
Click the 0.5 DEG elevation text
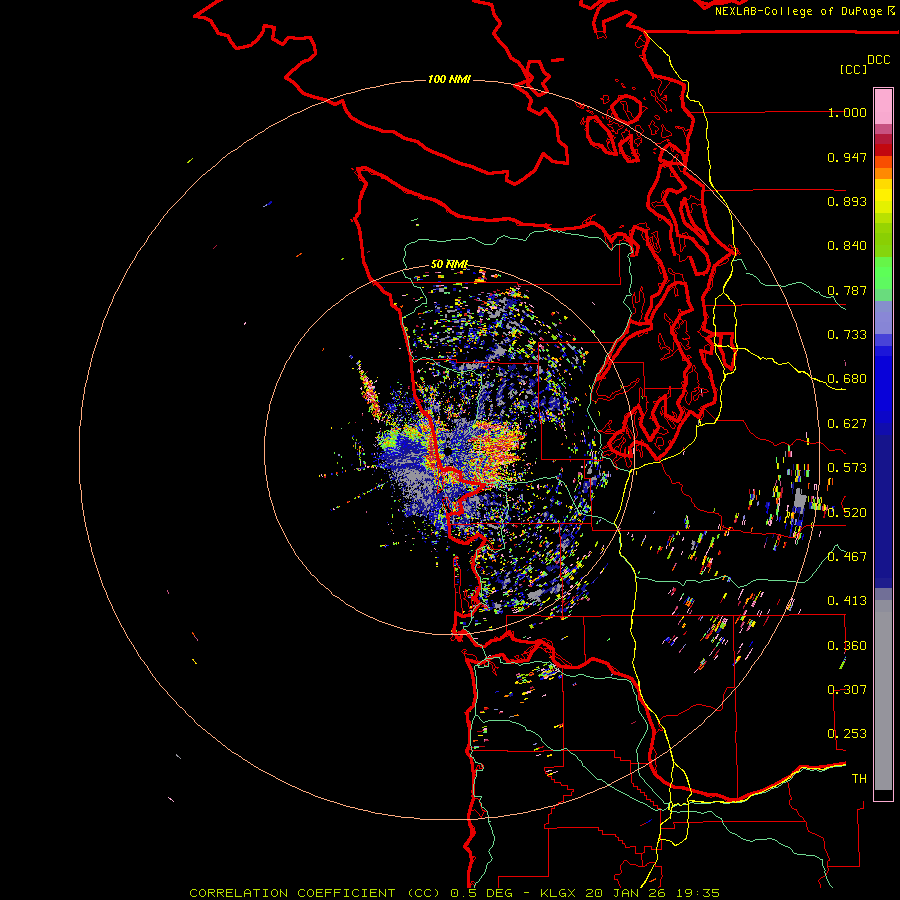[x=481, y=893]
